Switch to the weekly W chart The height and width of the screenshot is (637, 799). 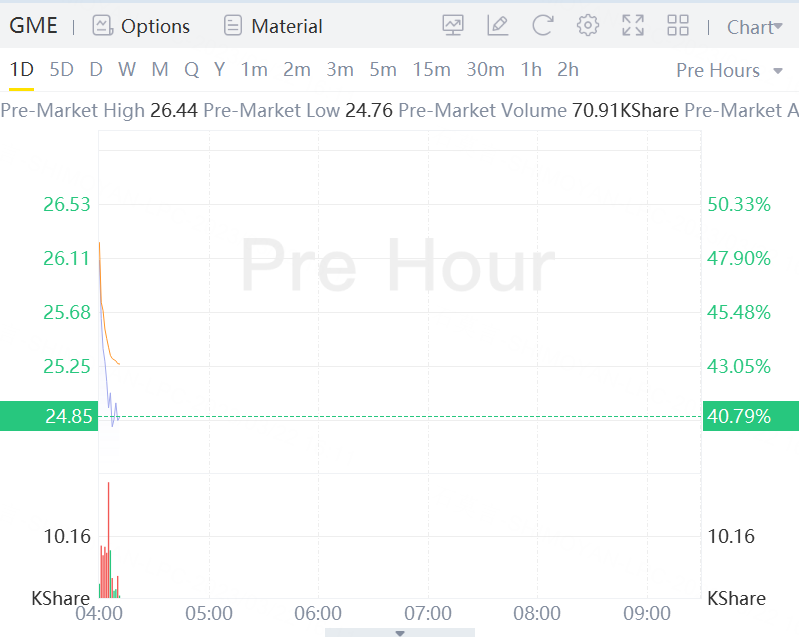[127, 69]
